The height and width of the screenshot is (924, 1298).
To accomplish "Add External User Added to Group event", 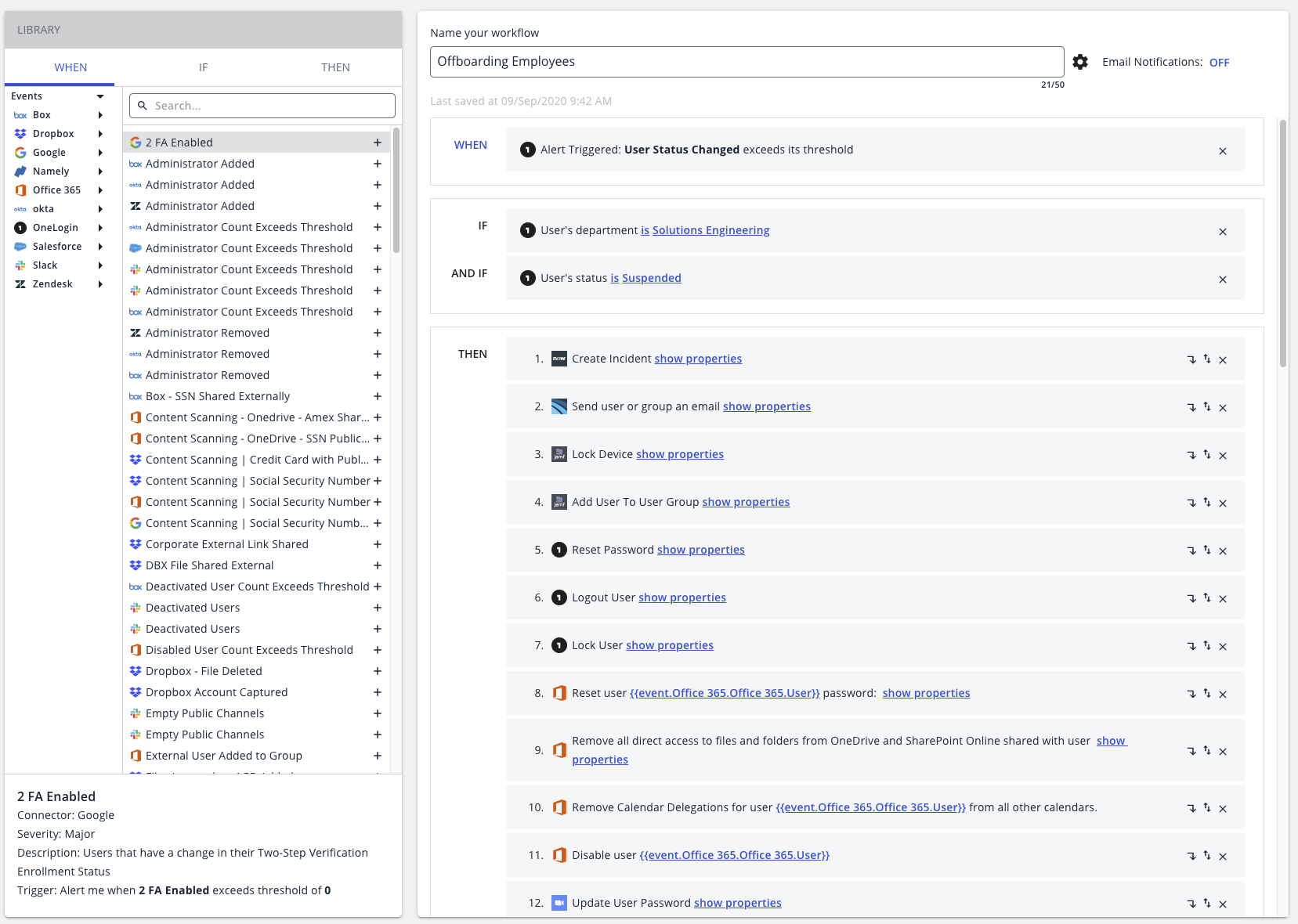I will click(378, 756).
